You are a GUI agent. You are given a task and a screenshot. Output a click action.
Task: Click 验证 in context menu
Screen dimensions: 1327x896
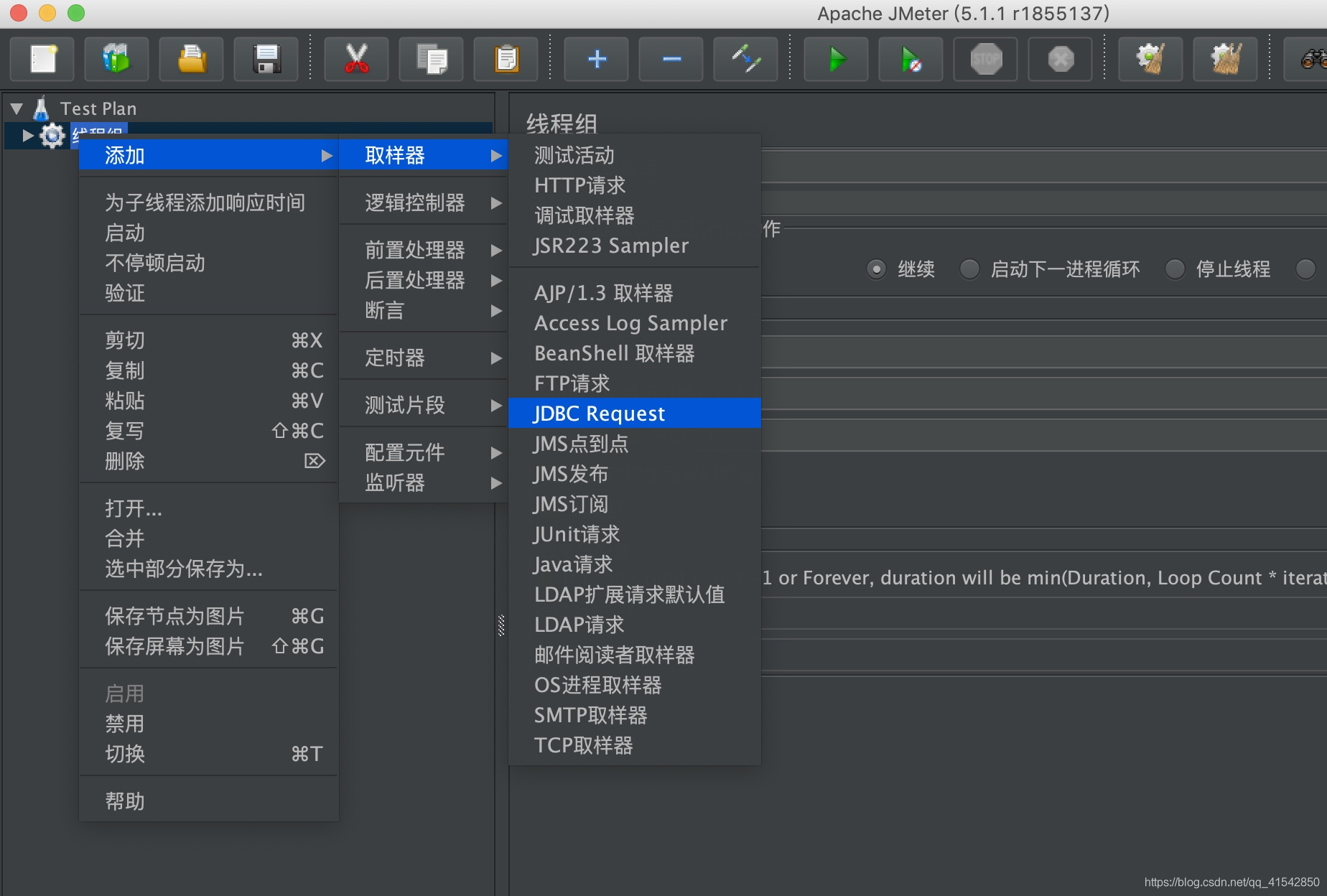[208, 293]
